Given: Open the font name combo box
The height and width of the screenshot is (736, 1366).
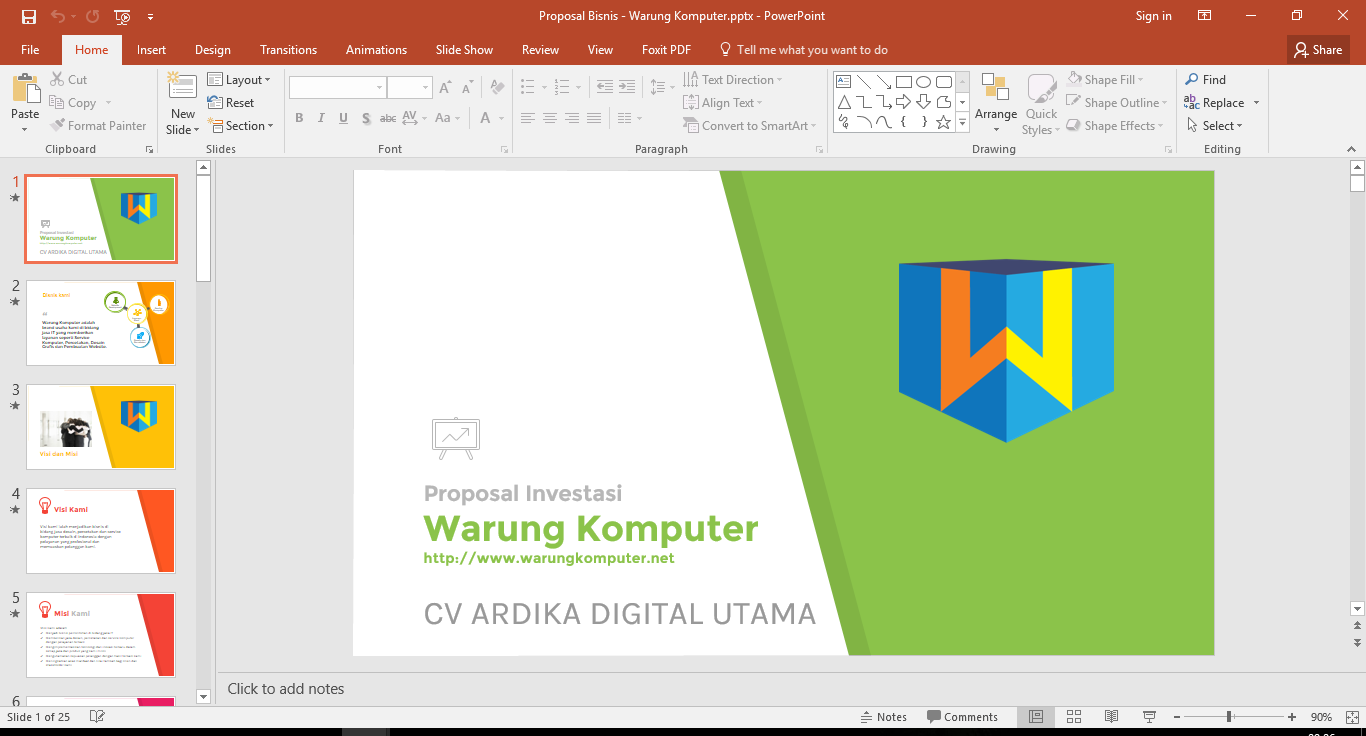Looking at the screenshot, I should coord(338,88).
